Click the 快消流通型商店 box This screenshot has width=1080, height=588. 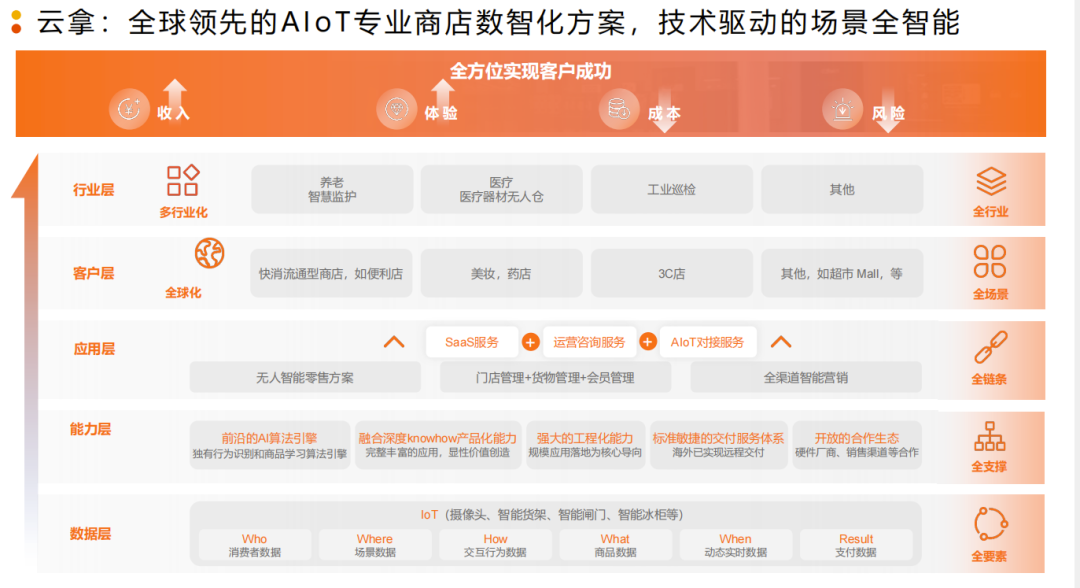pyautogui.click(x=331, y=273)
